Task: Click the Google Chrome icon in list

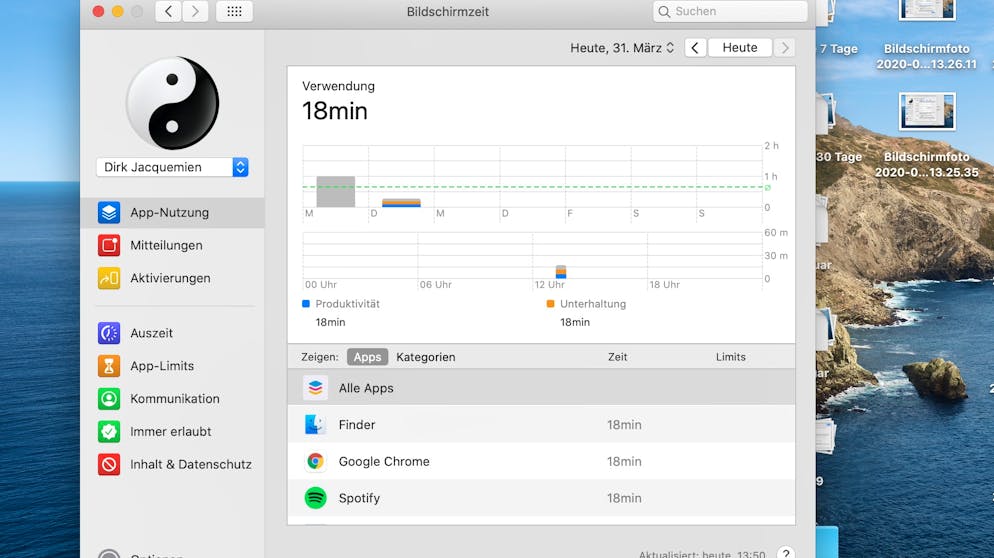Action: [315, 461]
